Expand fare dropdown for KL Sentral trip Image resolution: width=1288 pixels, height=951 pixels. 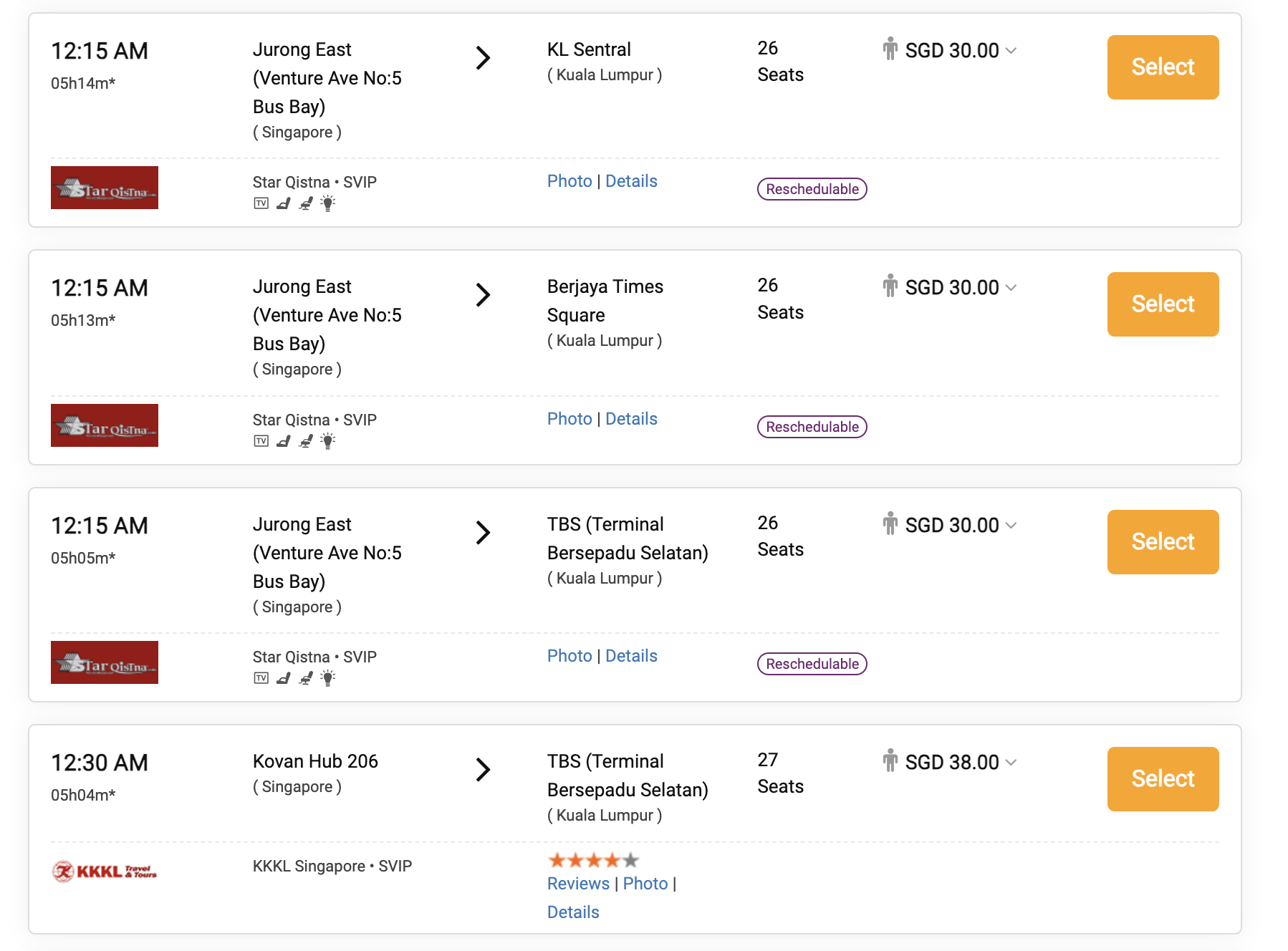click(1011, 51)
